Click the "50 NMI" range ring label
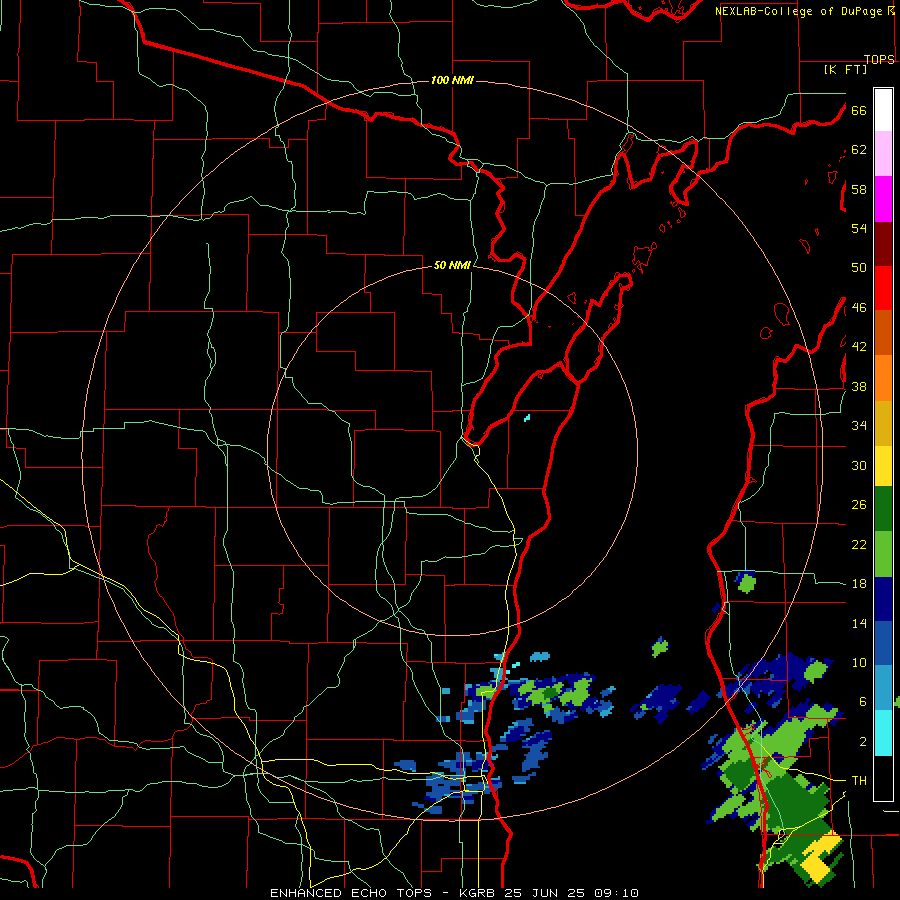 pyautogui.click(x=452, y=265)
